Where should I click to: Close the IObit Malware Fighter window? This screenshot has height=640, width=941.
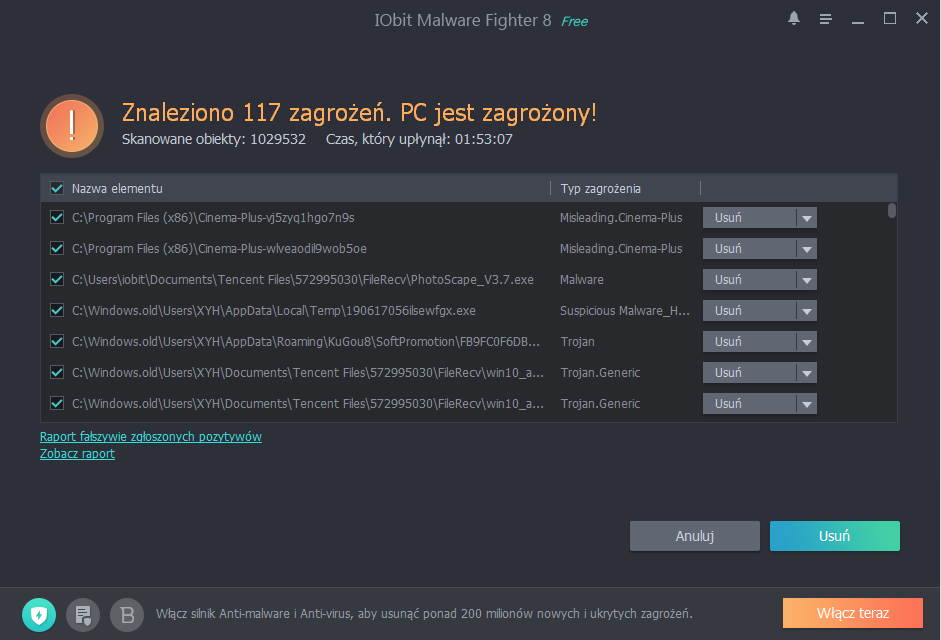(922, 19)
